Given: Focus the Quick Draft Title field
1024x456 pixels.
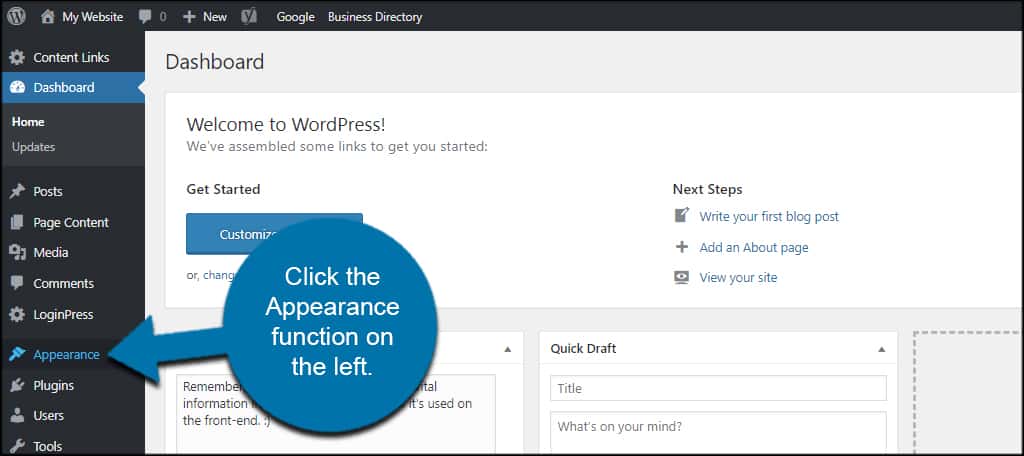Looking at the screenshot, I should [x=718, y=388].
